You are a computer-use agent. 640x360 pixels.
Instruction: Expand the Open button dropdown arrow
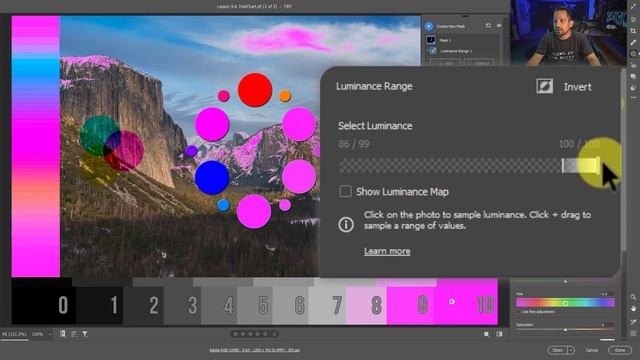[571, 350]
